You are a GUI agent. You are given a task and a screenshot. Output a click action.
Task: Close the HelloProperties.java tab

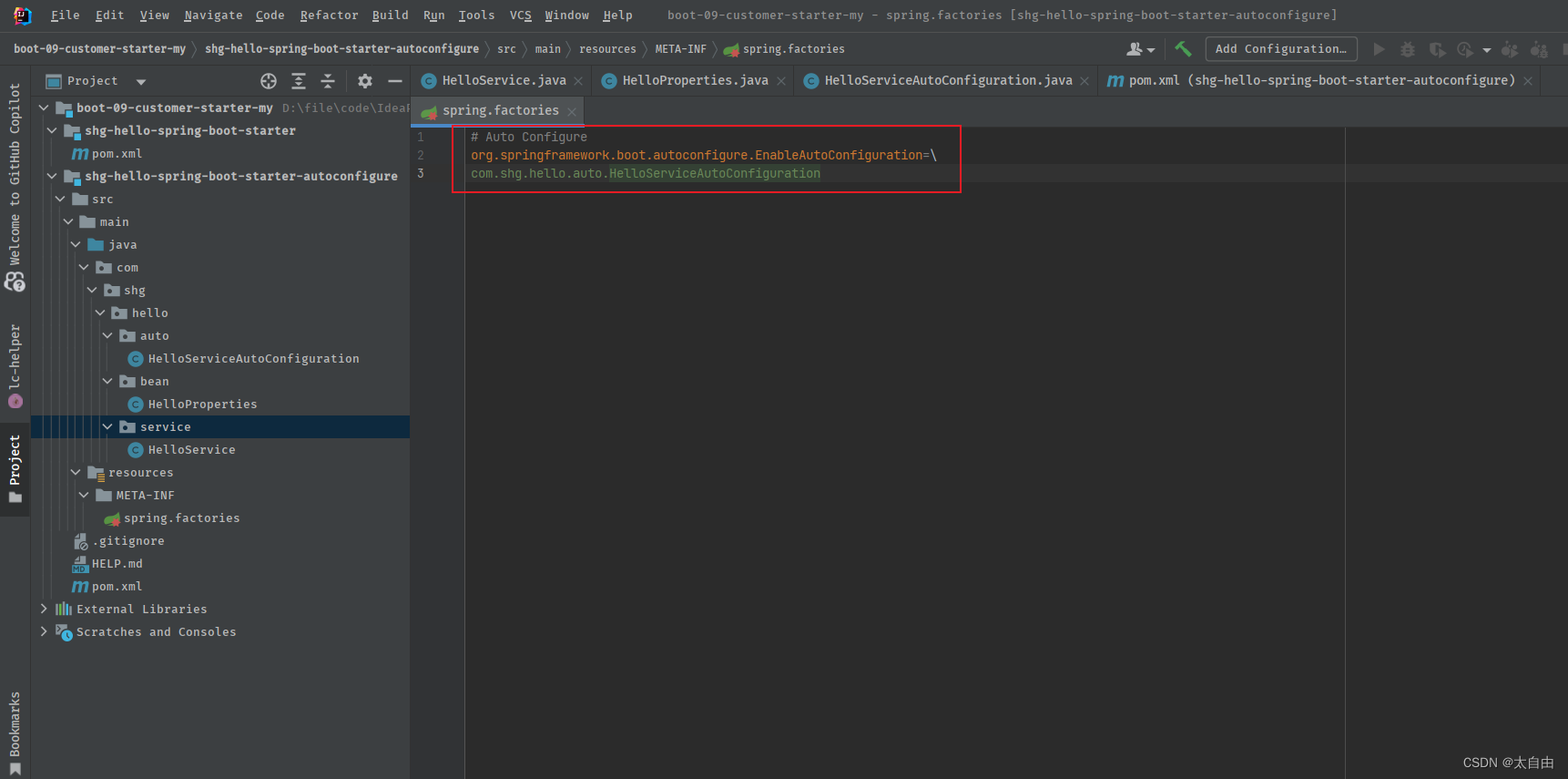pyautogui.click(x=781, y=81)
